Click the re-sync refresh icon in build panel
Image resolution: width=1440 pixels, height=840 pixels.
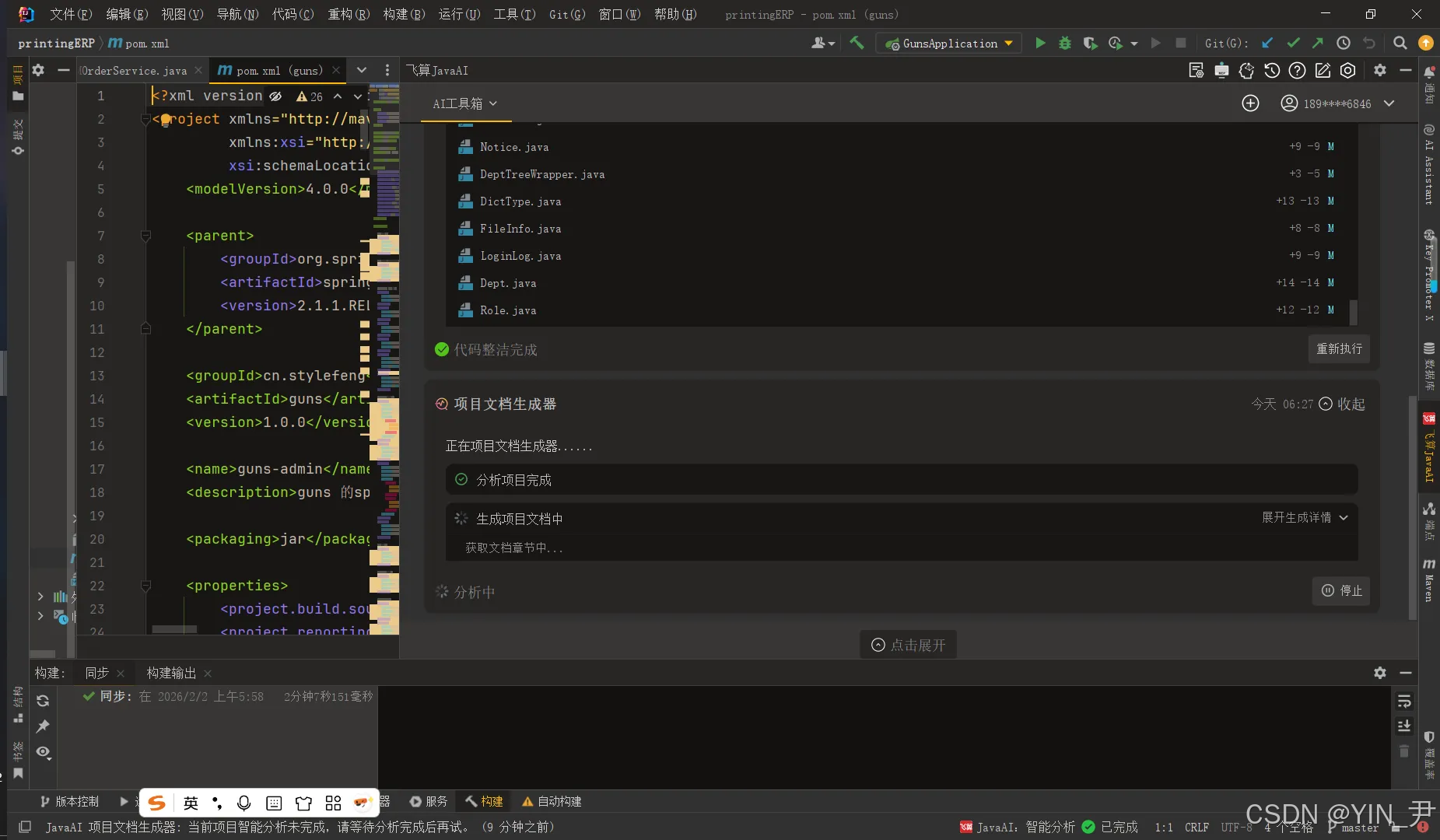43,701
